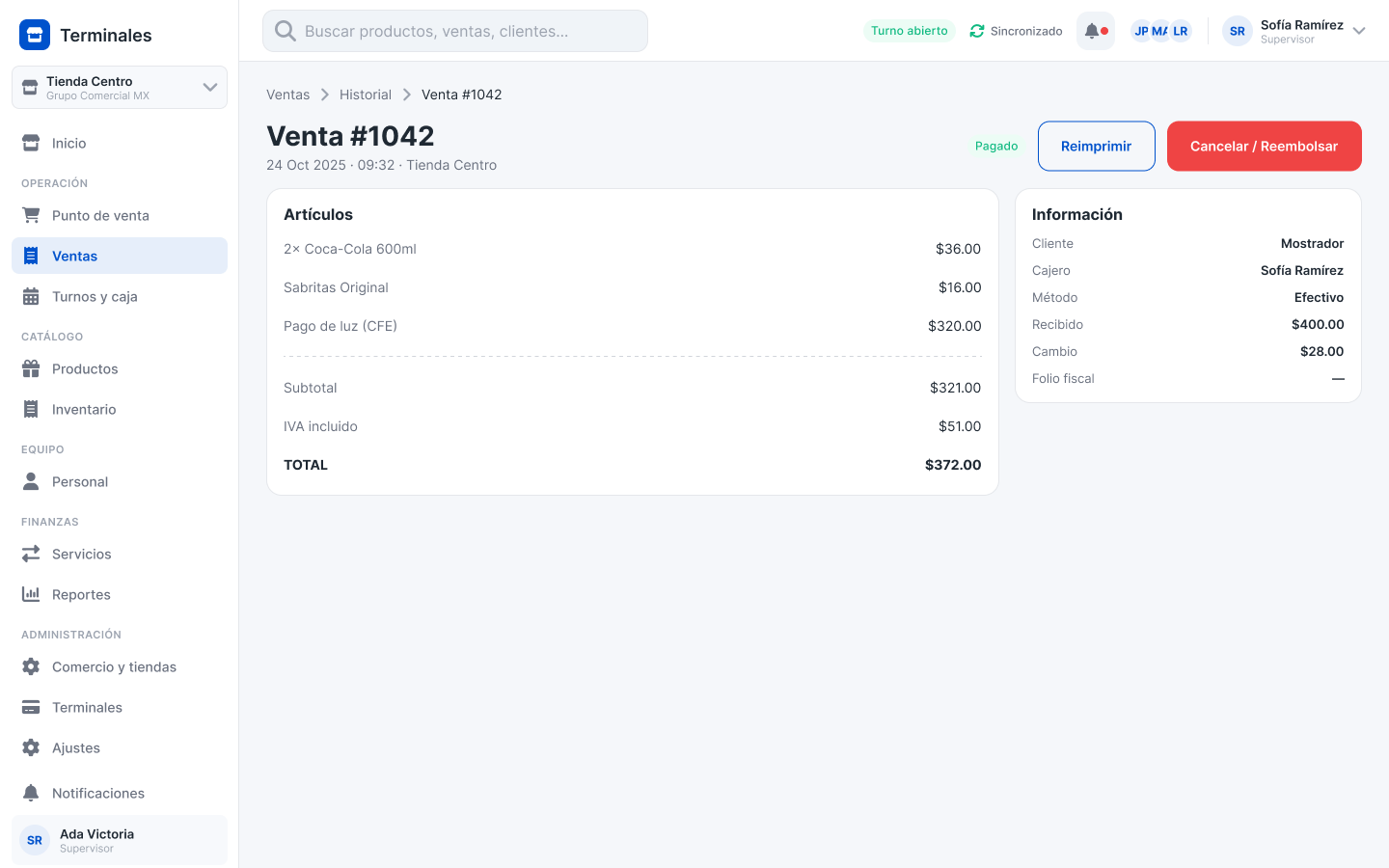This screenshot has height=868, width=1389.
Task: Click the Servicios transfer arrows icon
Action: click(31, 554)
